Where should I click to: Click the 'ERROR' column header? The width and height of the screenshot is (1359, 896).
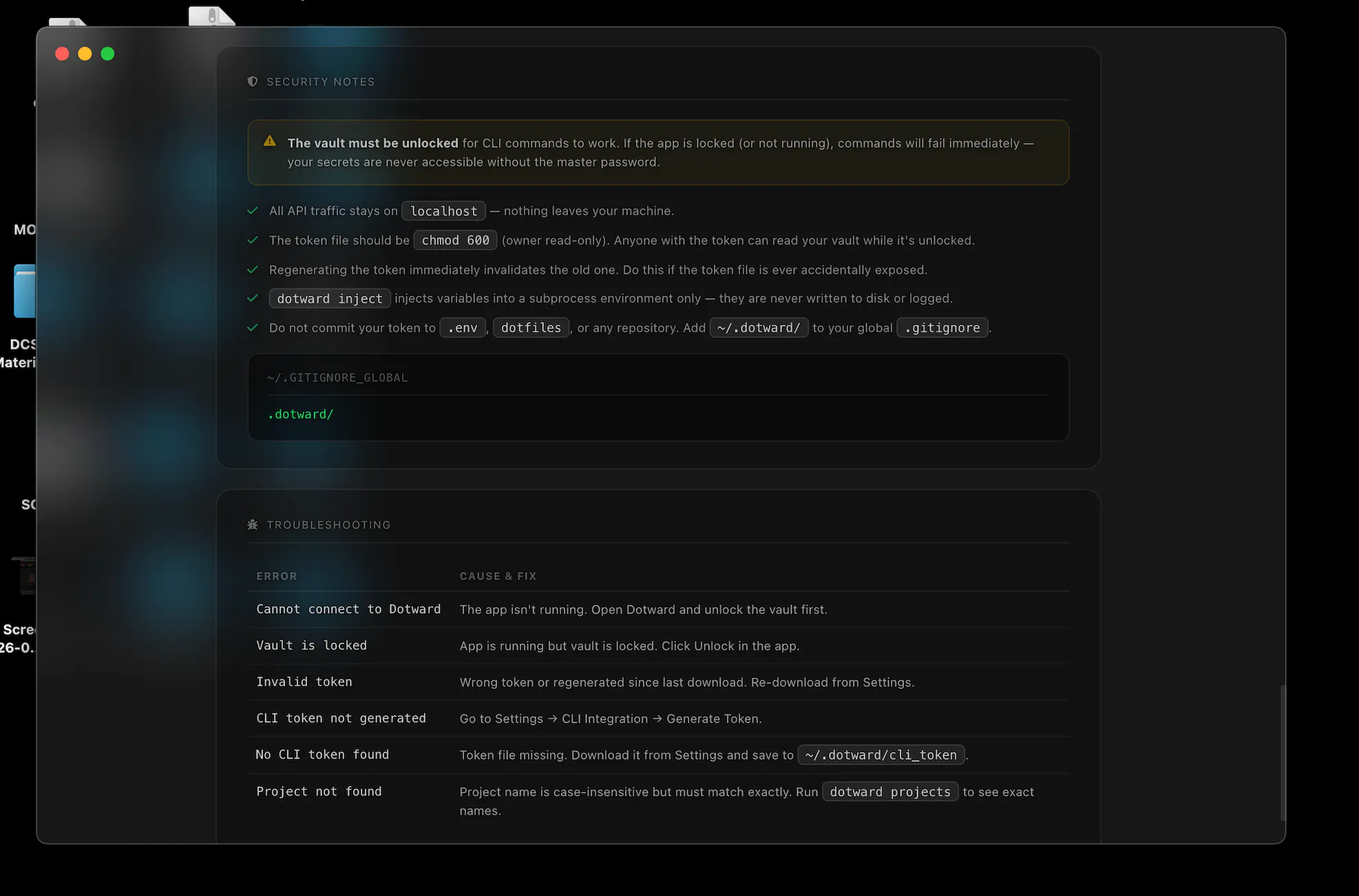point(277,576)
